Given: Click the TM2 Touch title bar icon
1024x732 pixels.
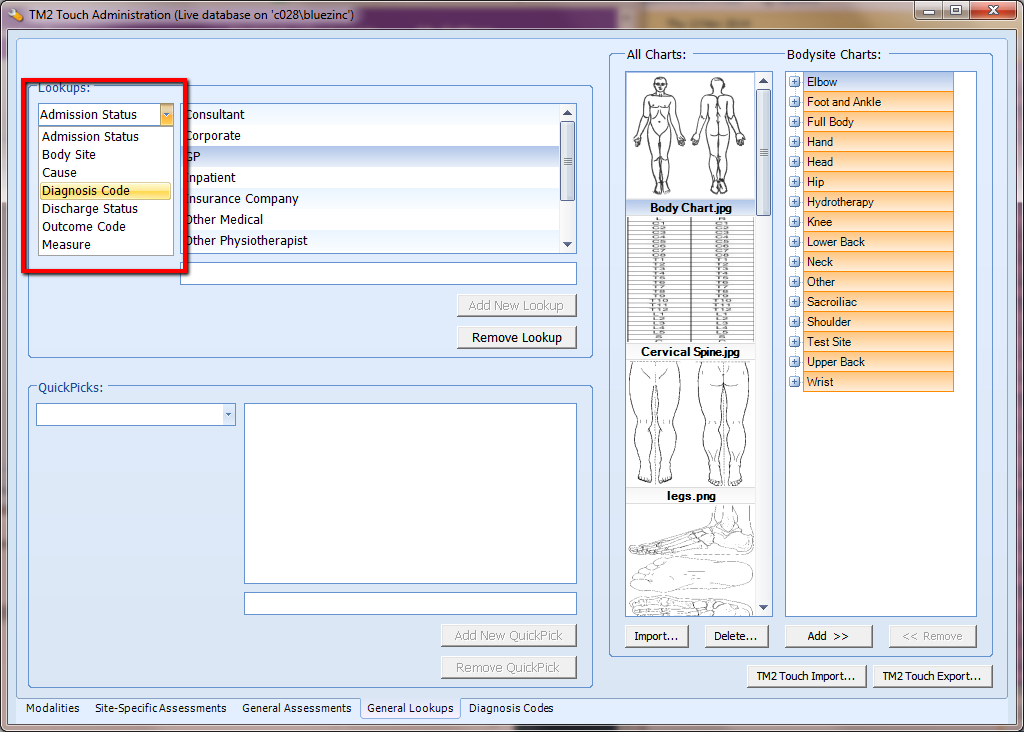Looking at the screenshot, I should coord(15,14).
